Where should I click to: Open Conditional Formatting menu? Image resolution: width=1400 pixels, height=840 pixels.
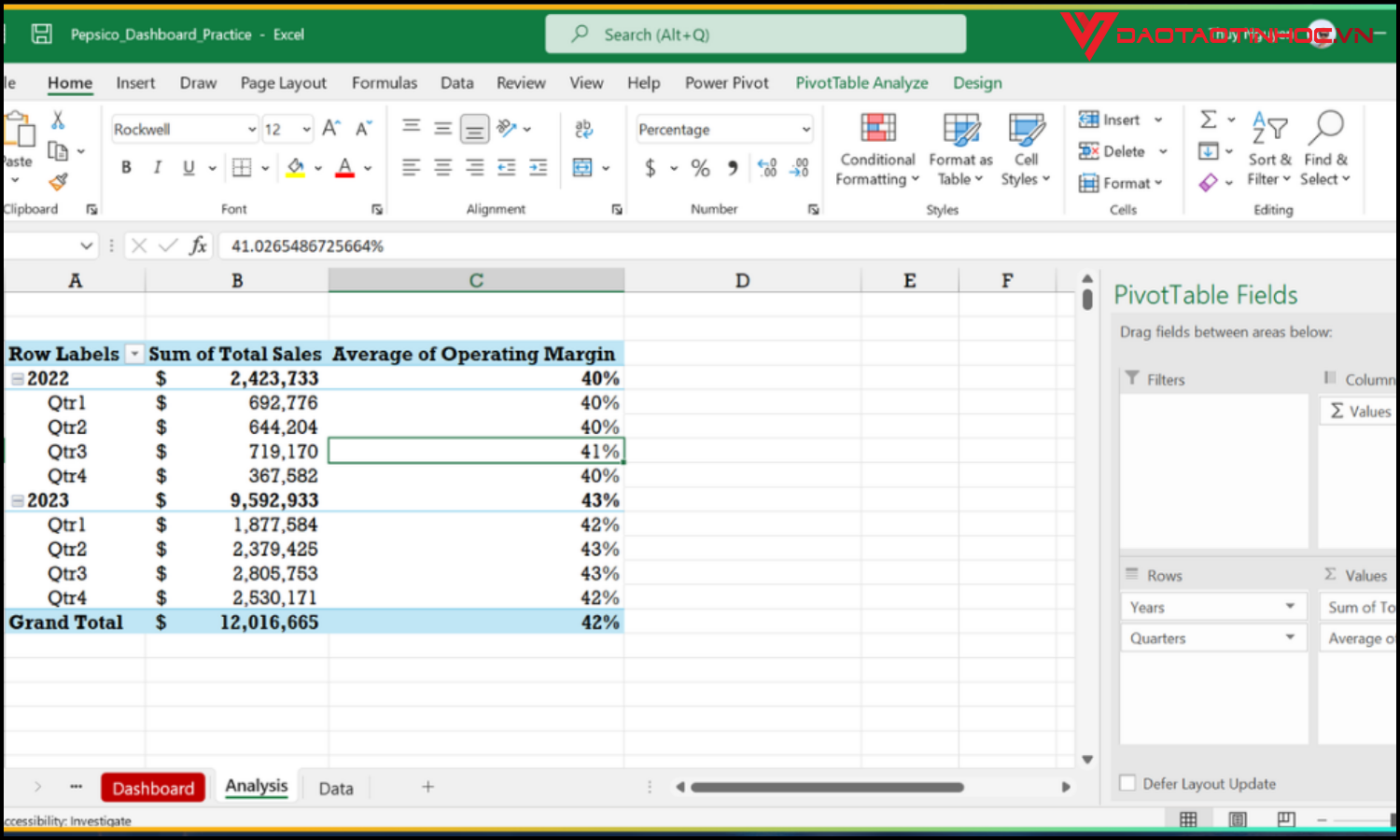coord(877,150)
